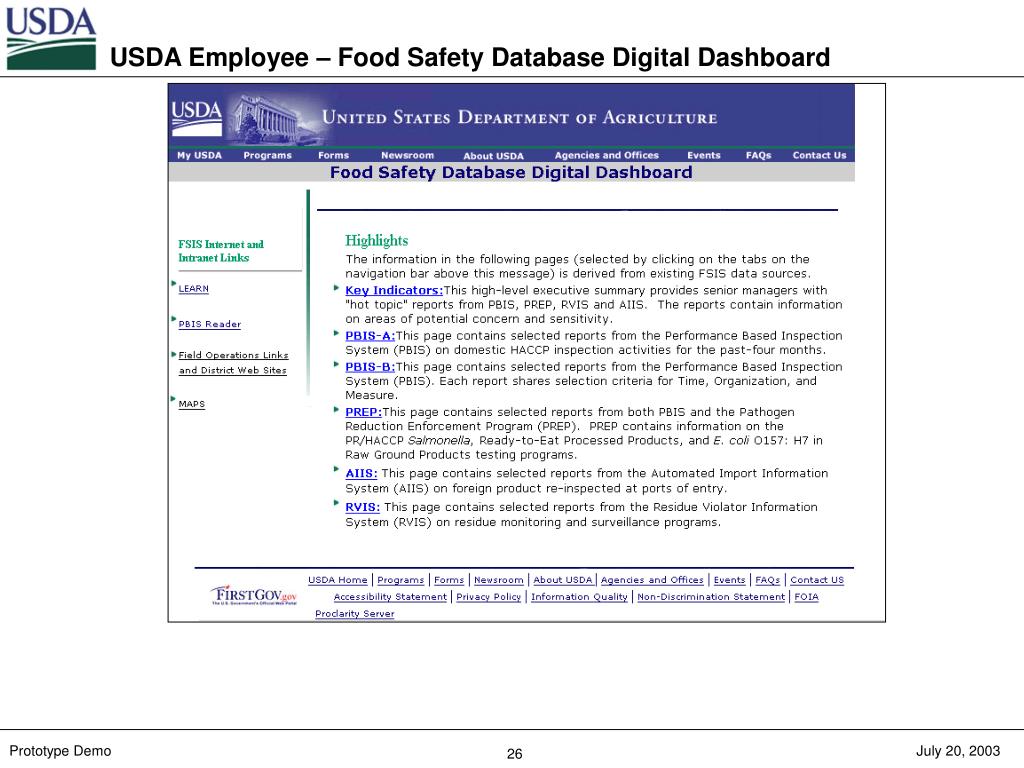Click the USDA Home footer link

pyautogui.click(x=338, y=580)
